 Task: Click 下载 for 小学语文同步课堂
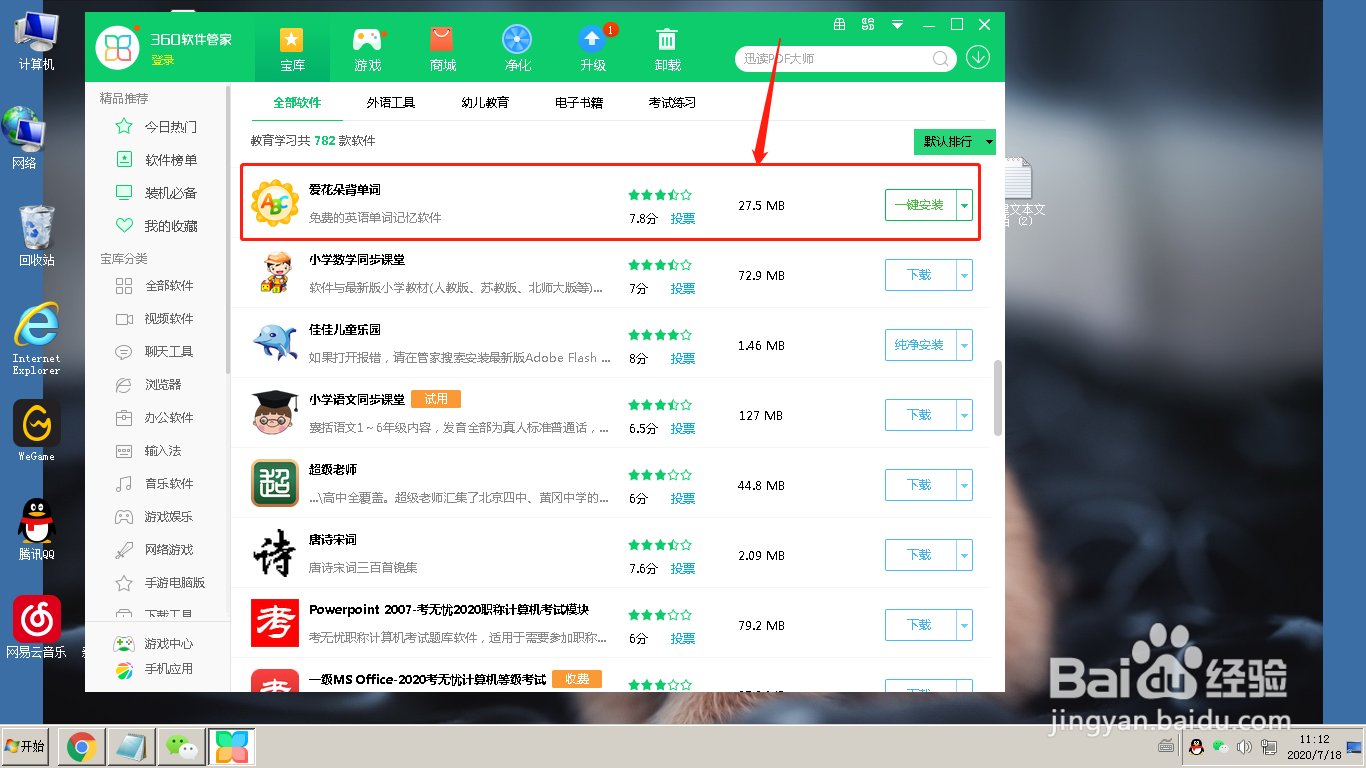[x=920, y=415]
